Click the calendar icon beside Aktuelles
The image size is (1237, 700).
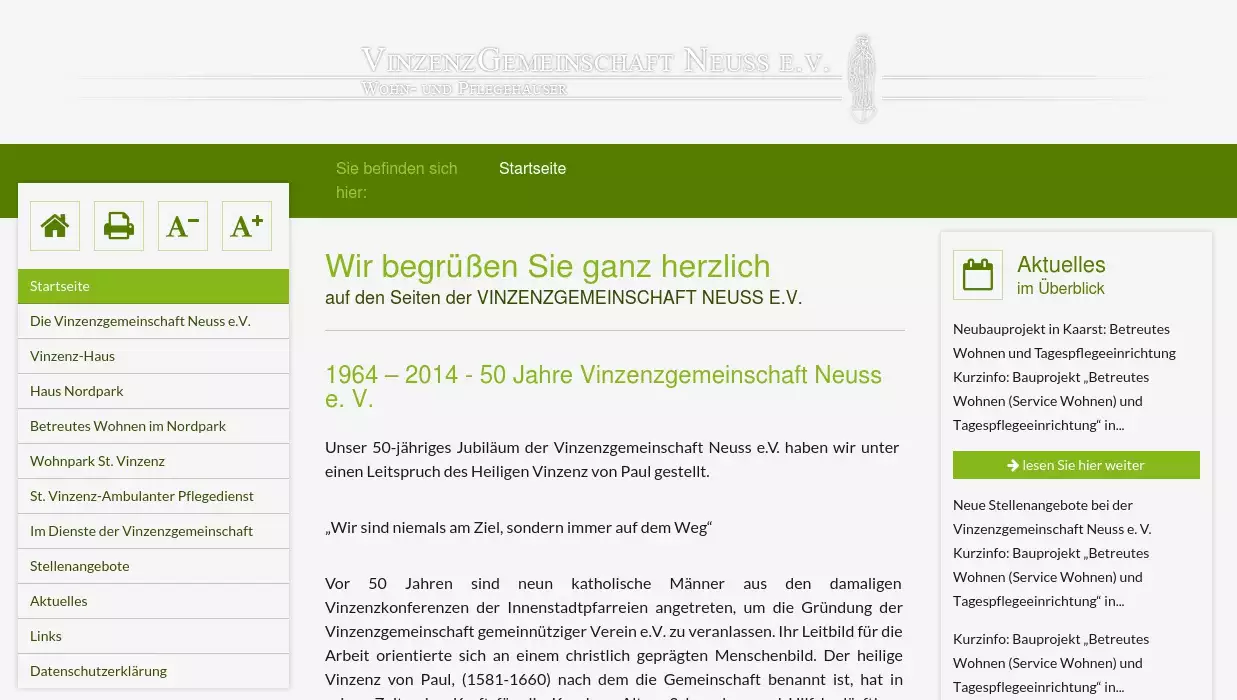[x=977, y=275]
